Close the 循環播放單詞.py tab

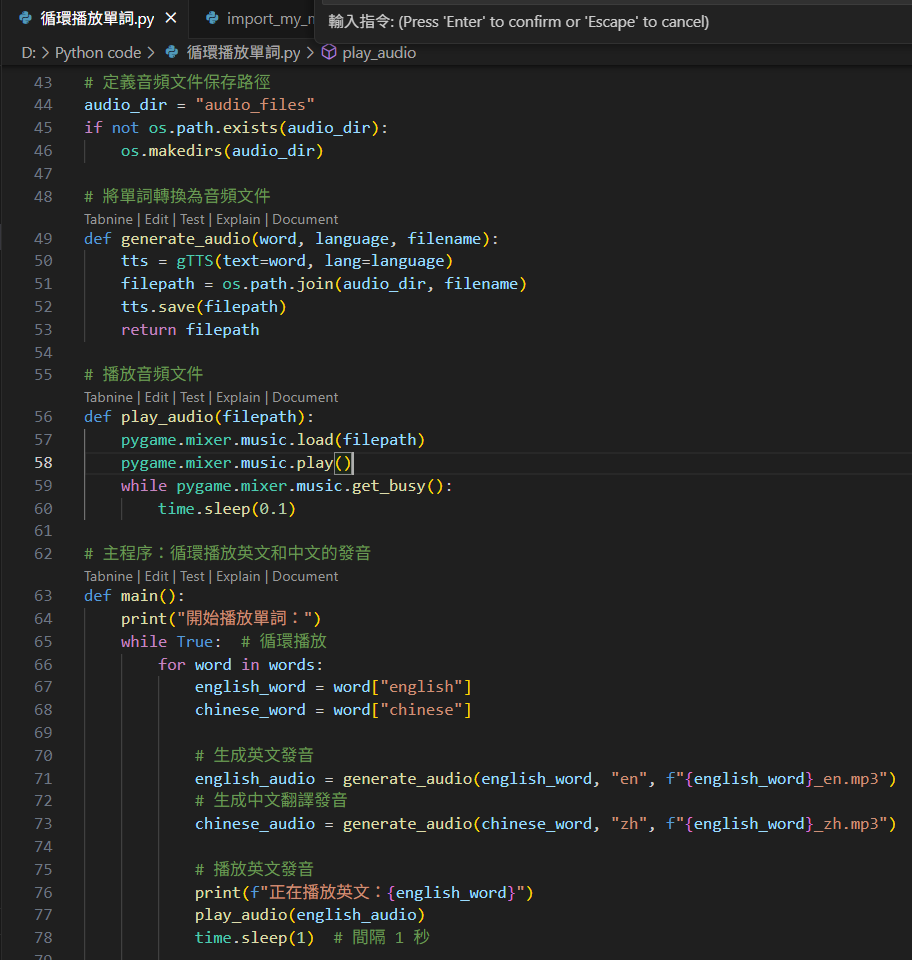[x=171, y=18]
